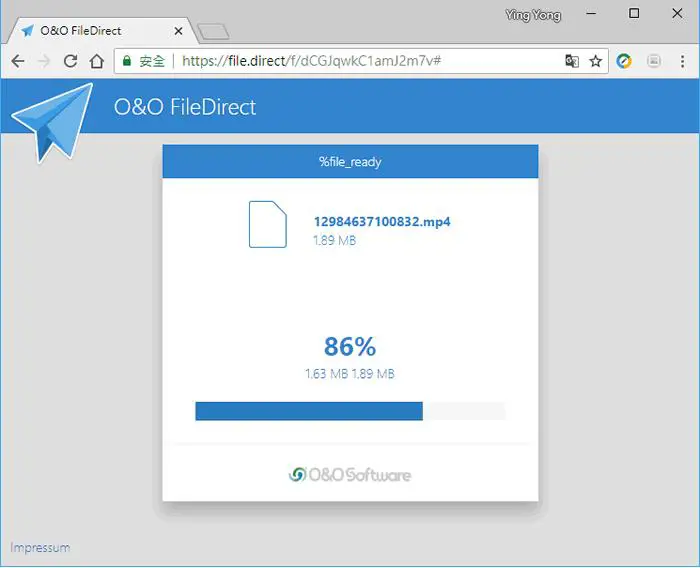
Task: Open a new browser tab
Action: (x=213, y=32)
